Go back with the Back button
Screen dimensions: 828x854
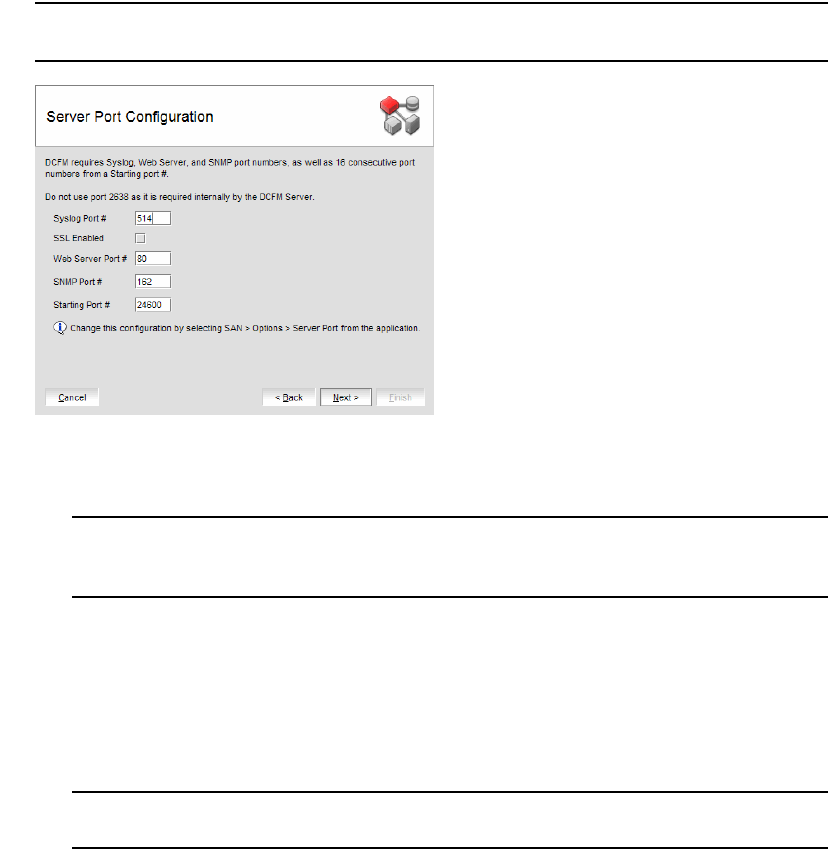(289, 398)
